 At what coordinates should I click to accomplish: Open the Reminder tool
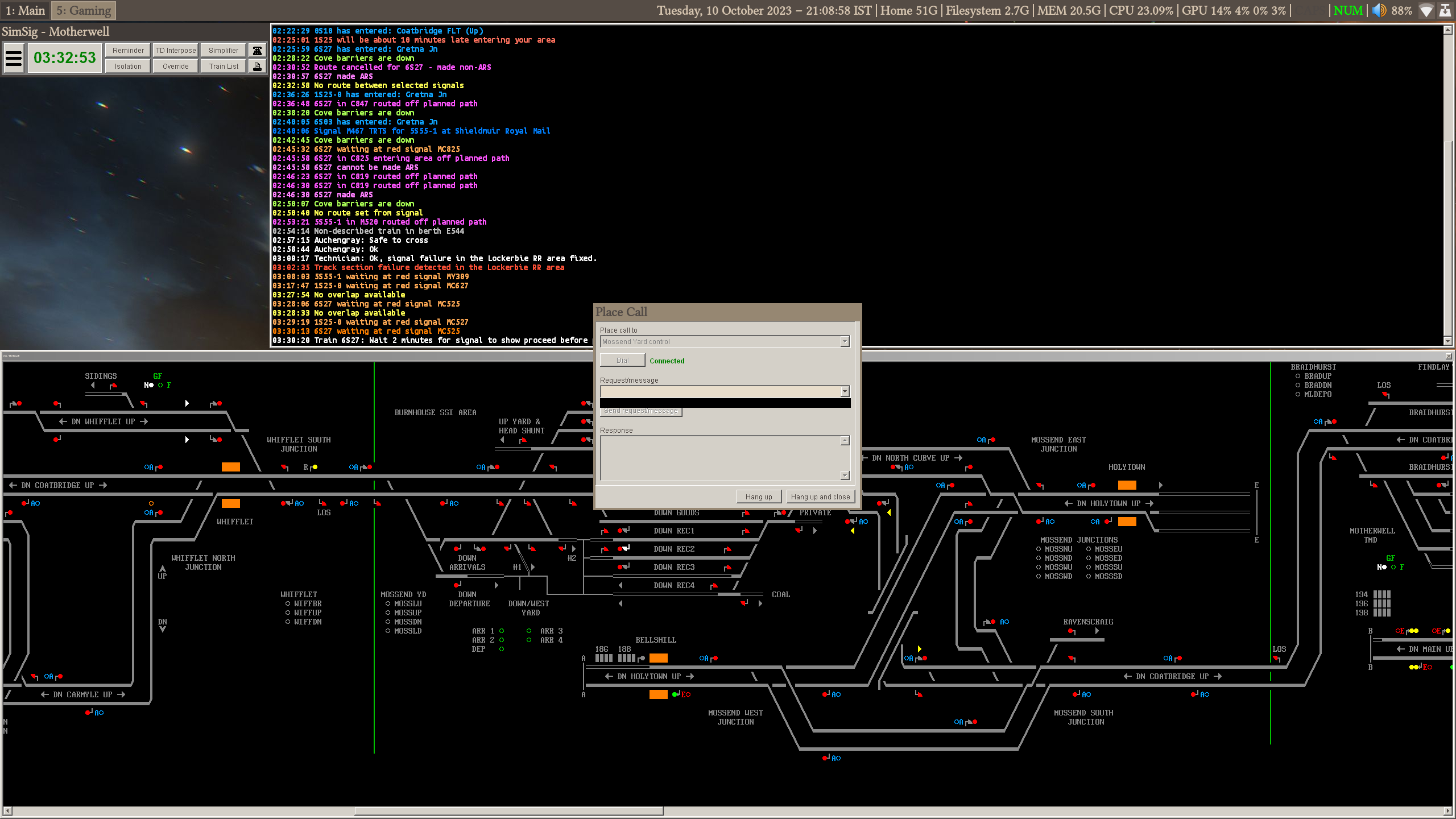pos(128,50)
